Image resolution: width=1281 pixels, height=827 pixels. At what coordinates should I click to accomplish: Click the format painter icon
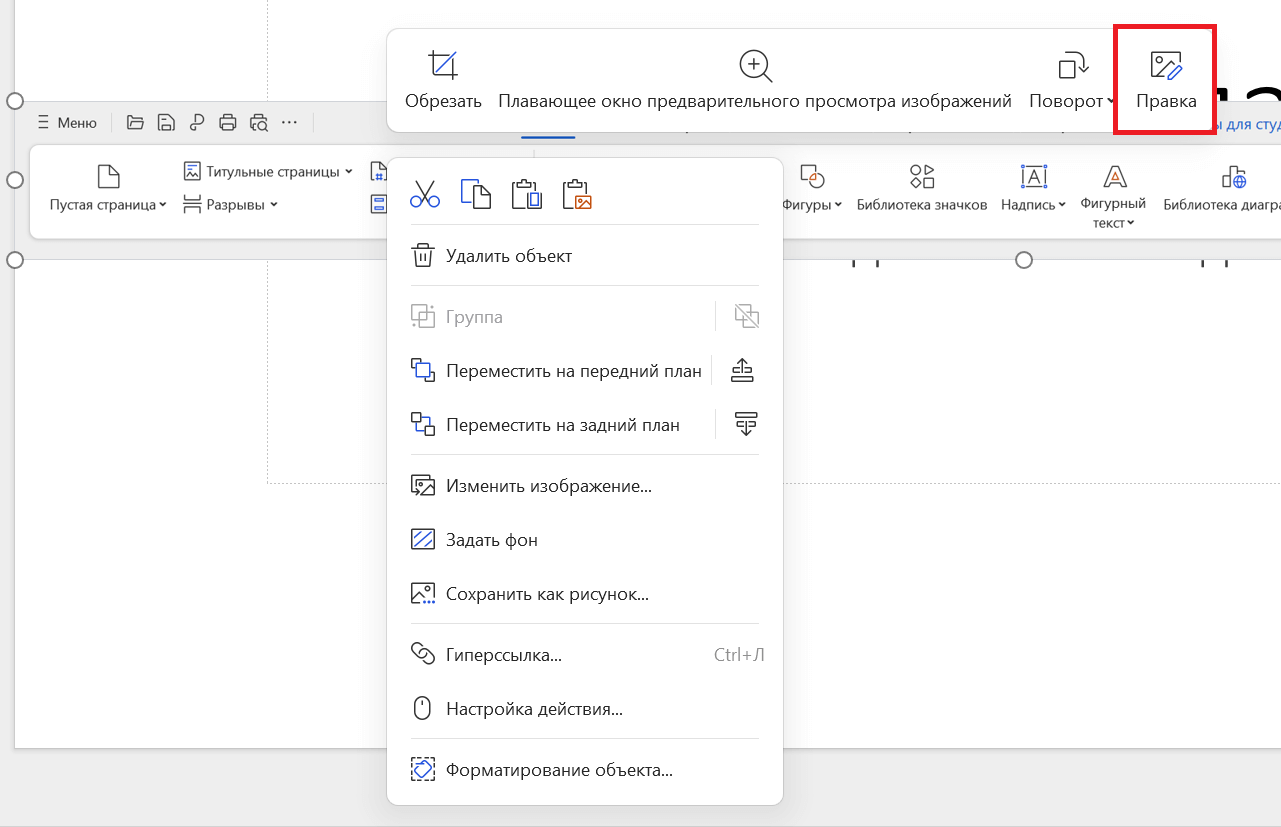[197, 121]
